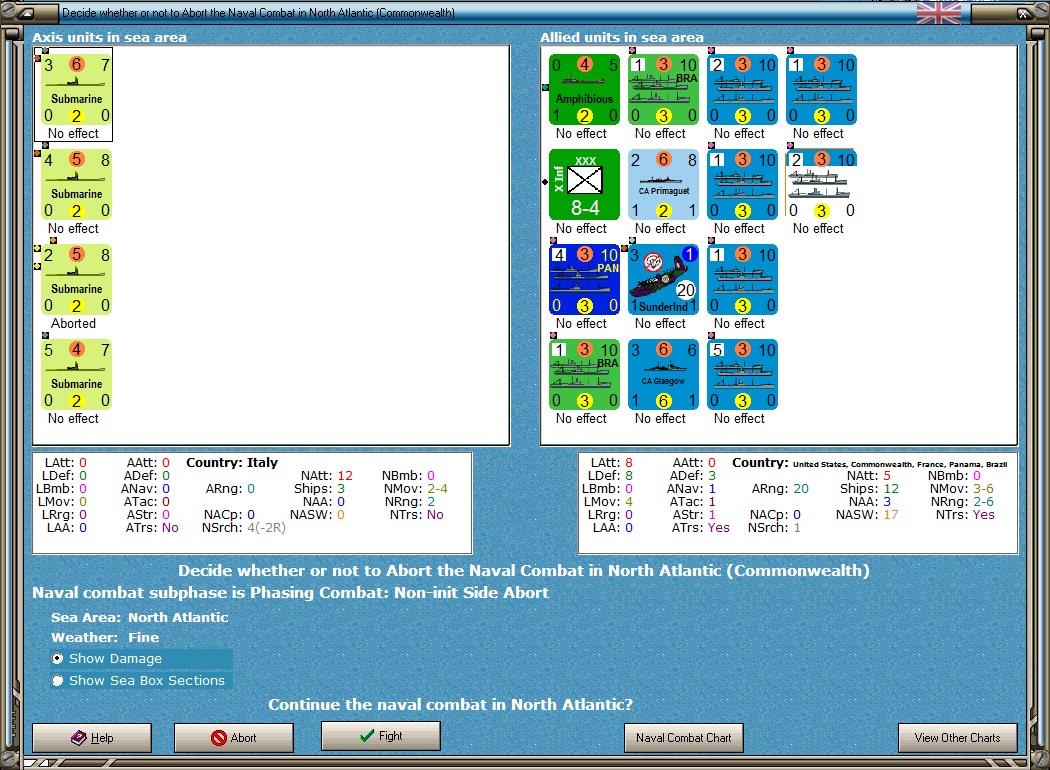Select the top-row blue convoy counter marked 2

click(x=743, y=90)
